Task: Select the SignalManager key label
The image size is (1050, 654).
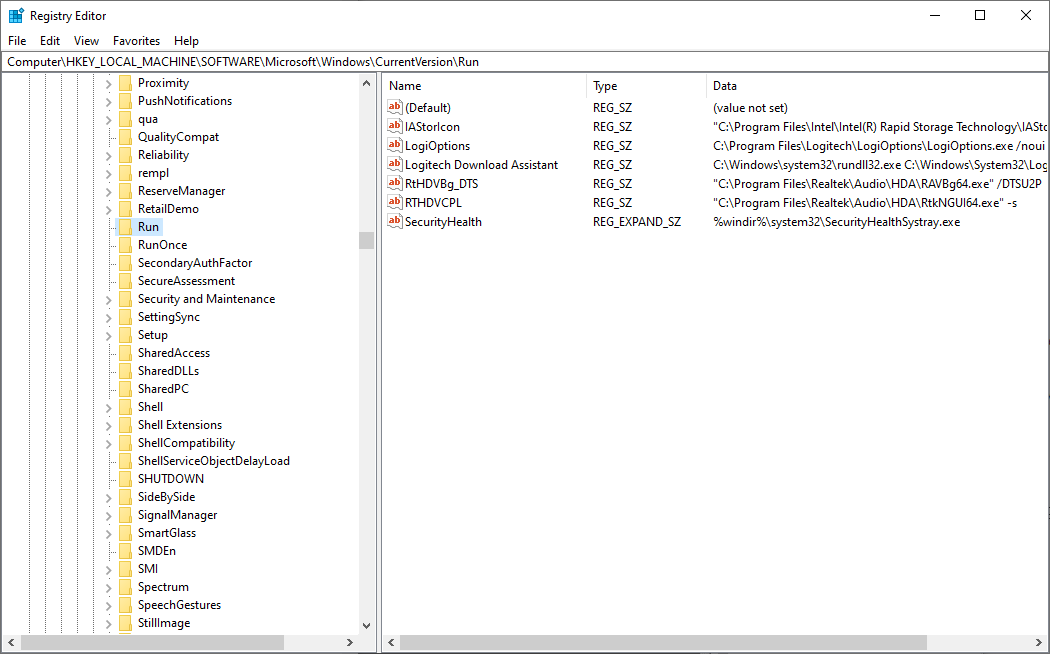Action: click(x=177, y=515)
